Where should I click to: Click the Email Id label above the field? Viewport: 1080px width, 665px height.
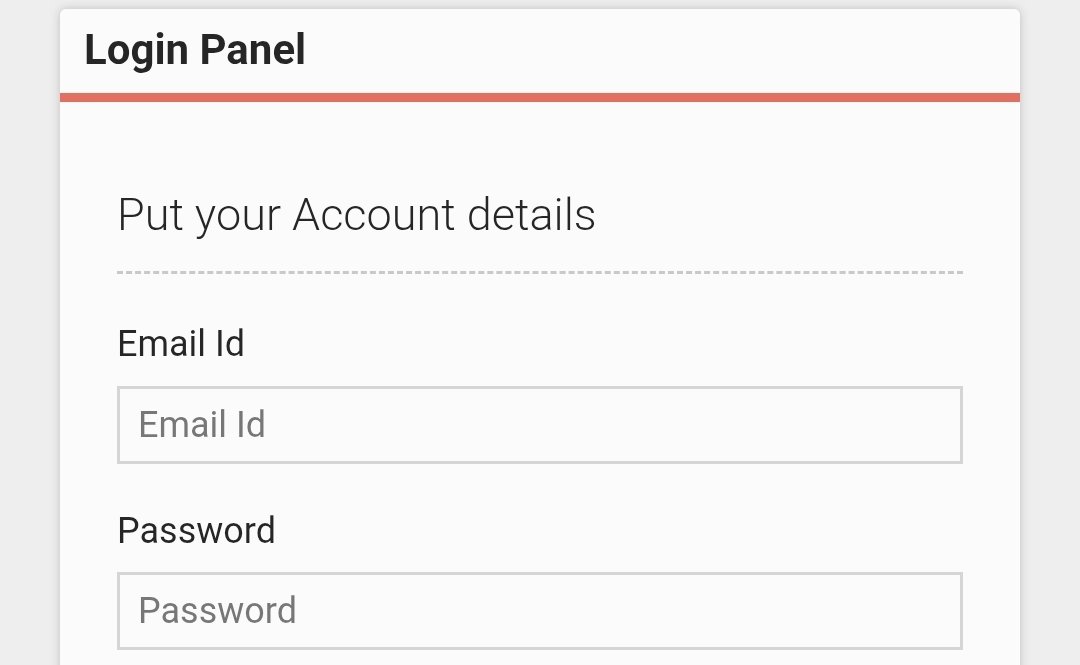tap(181, 344)
